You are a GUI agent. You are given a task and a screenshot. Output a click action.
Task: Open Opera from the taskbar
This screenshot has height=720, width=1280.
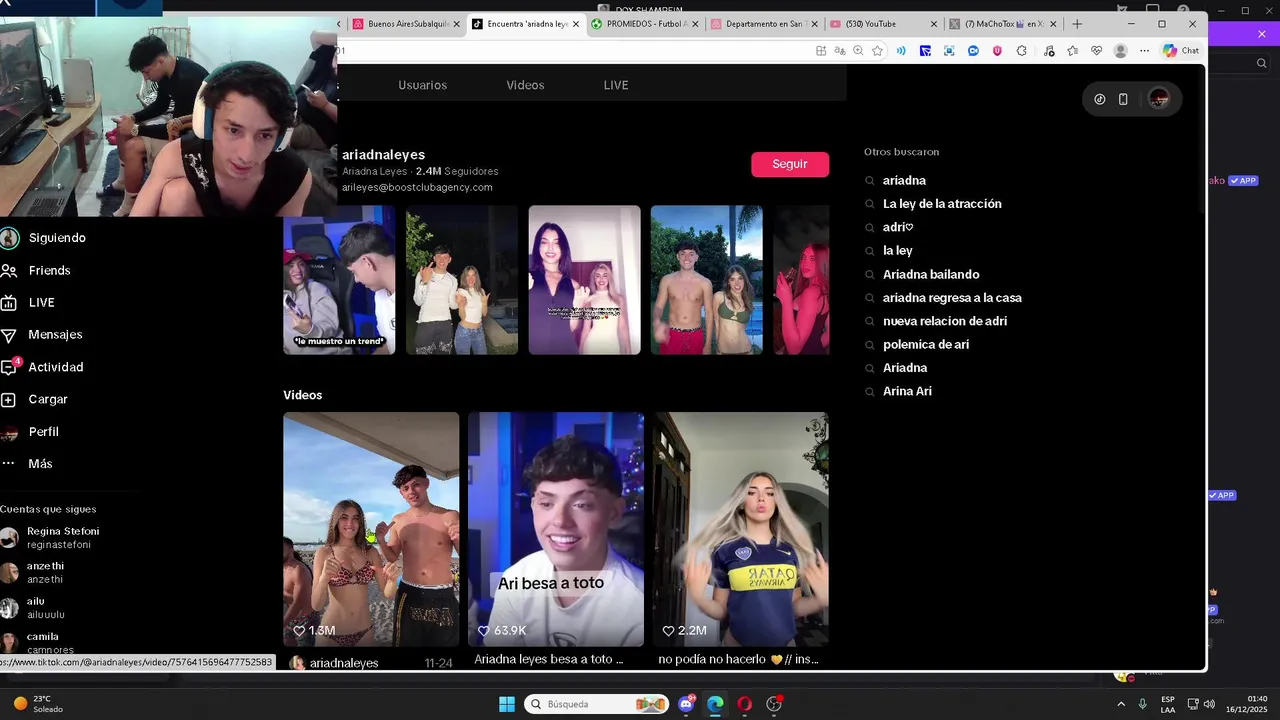[x=744, y=704]
